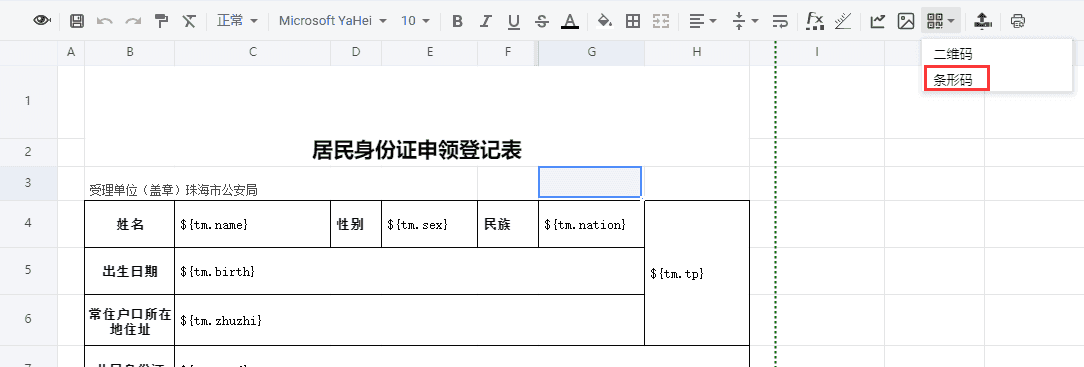1084x367 pixels.
Task: Select row 2 header
Action: point(28,152)
